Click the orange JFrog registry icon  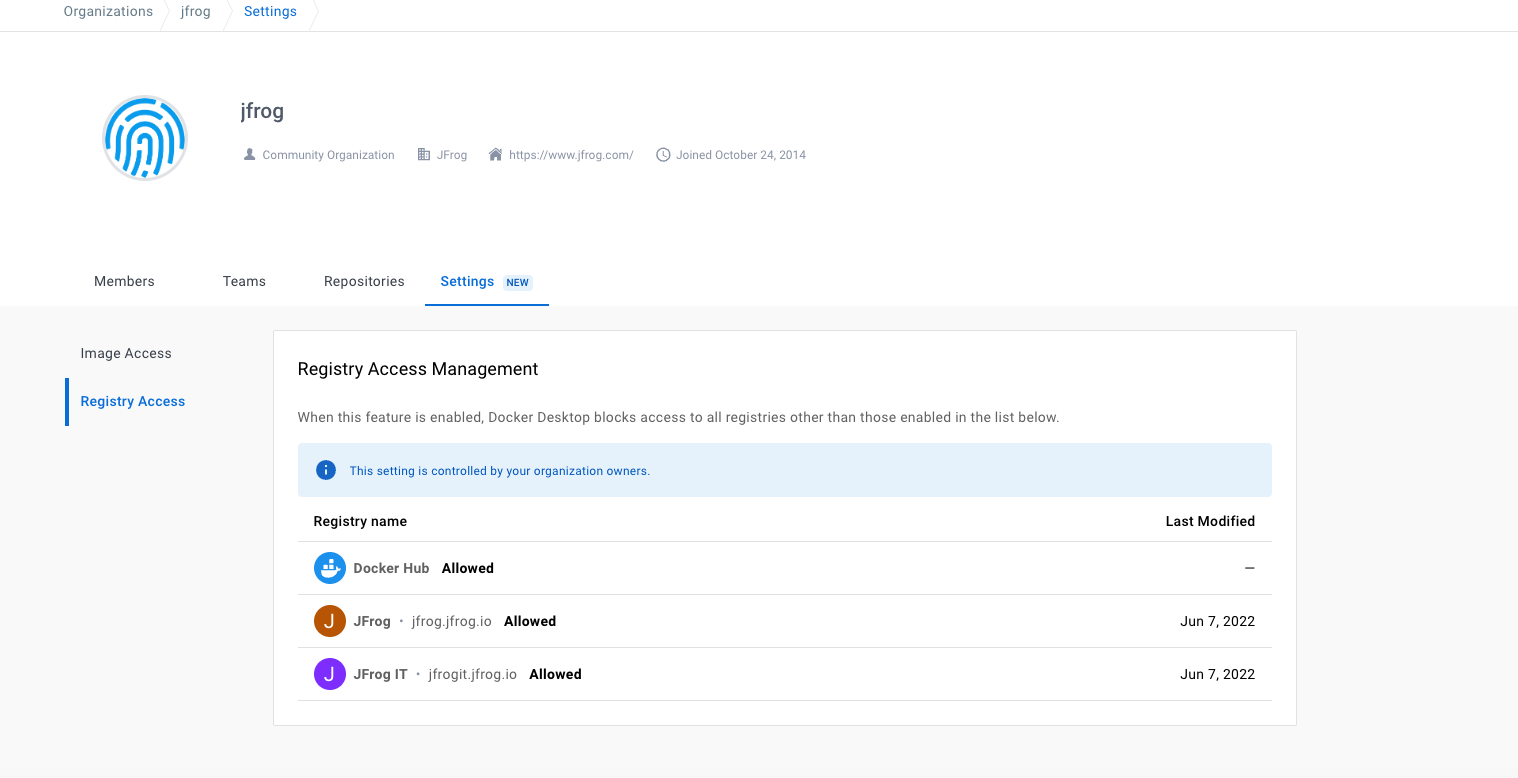[329, 620]
